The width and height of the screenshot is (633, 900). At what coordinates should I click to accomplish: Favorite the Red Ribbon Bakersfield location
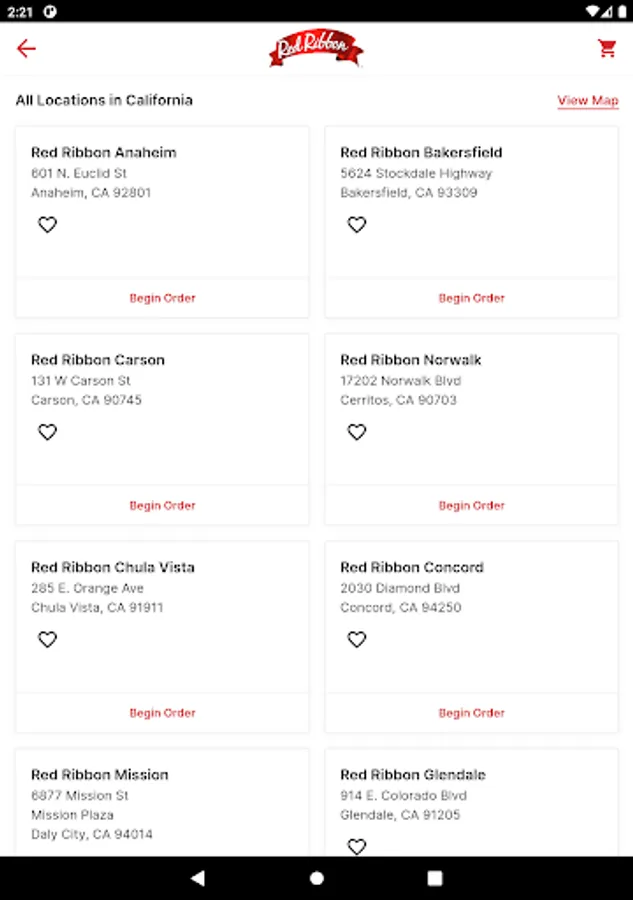357,225
